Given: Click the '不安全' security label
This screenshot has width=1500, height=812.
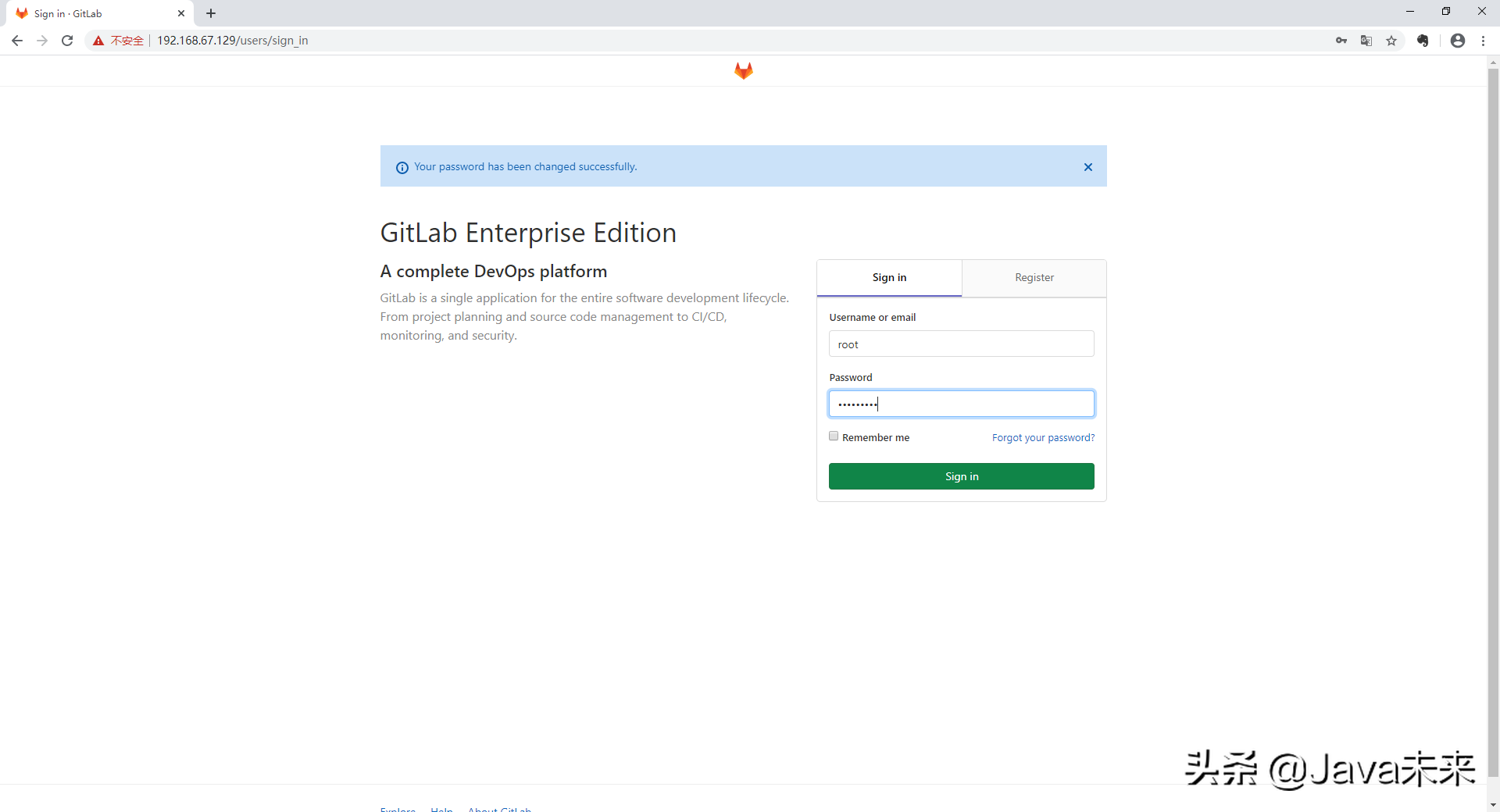Looking at the screenshot, I should pyautogui.click(x=127, y=41).
